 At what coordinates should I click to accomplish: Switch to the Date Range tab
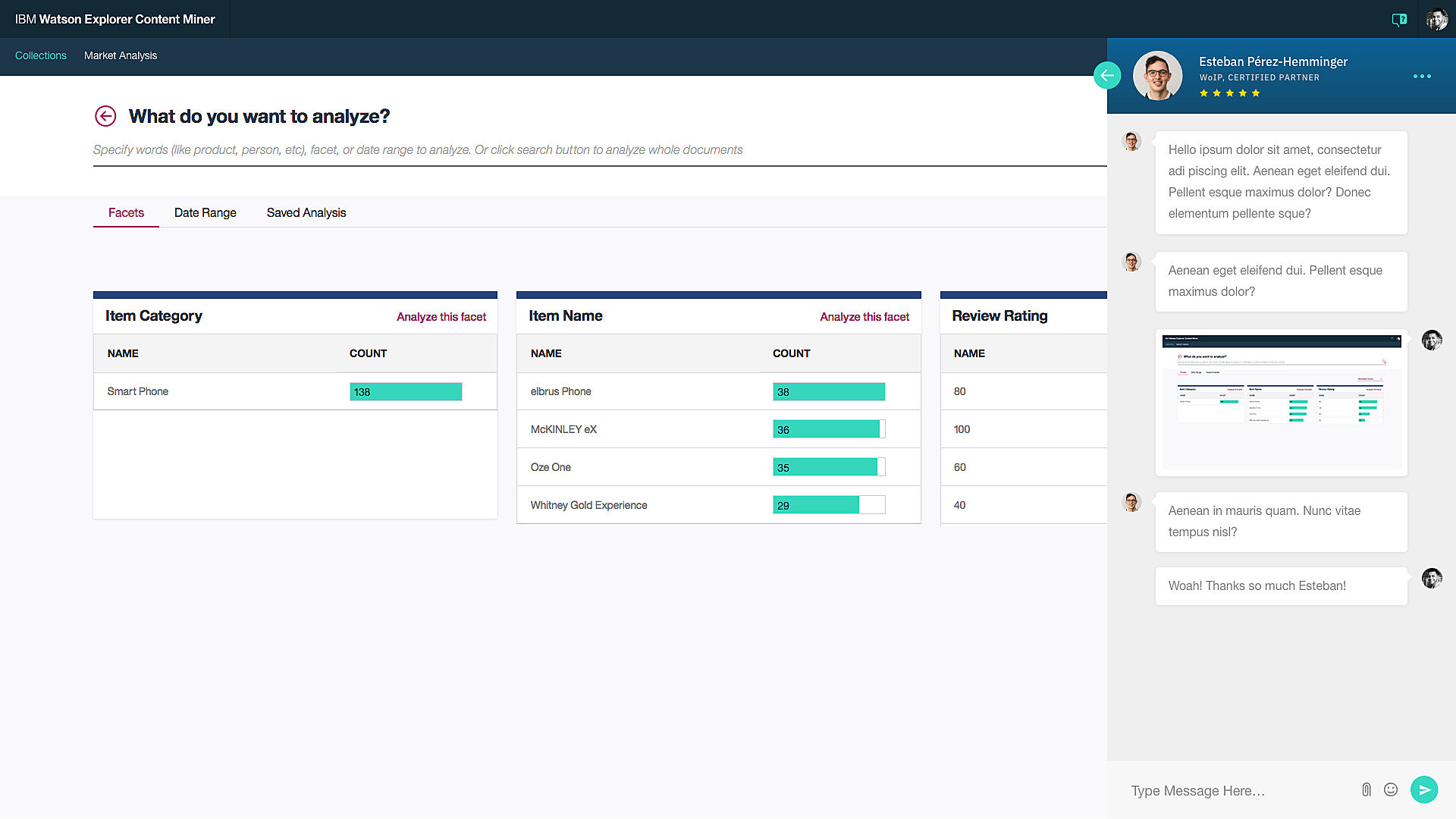(206, 212)
